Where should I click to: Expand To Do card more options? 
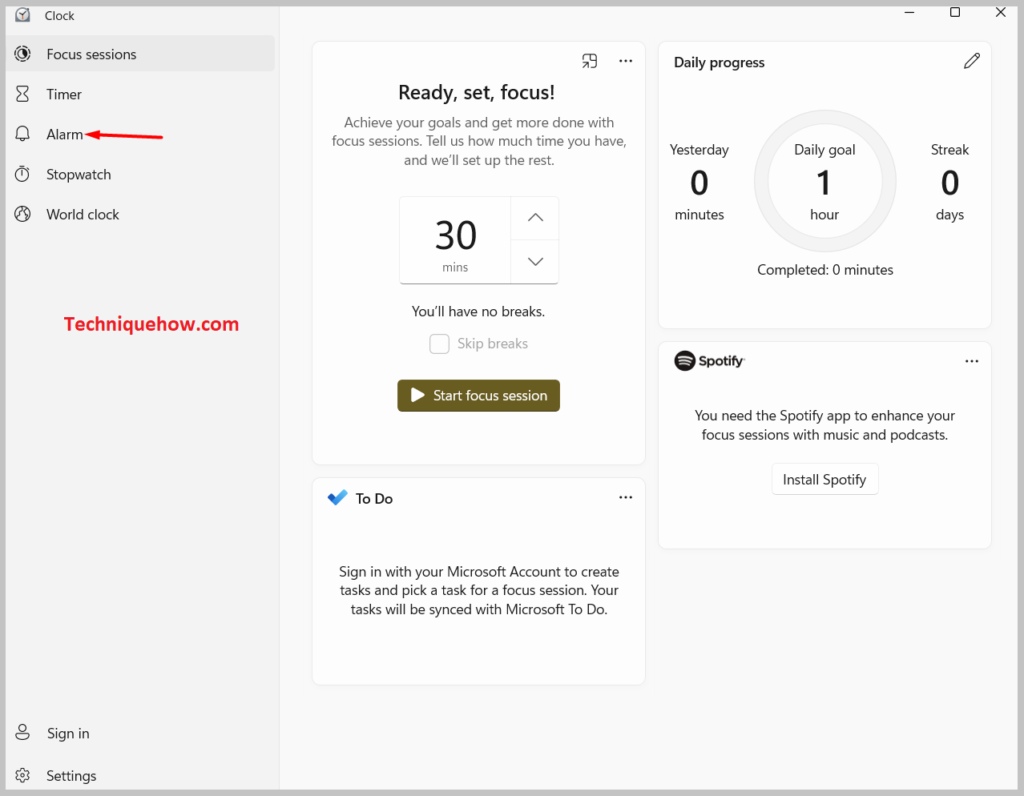coord(626,497)
